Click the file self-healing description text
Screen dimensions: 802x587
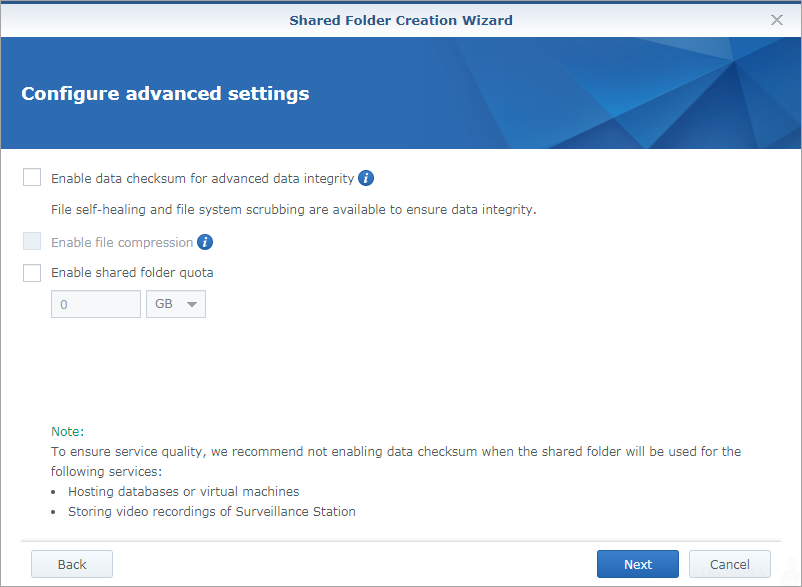pyautogui.click(x=294, y=210)
